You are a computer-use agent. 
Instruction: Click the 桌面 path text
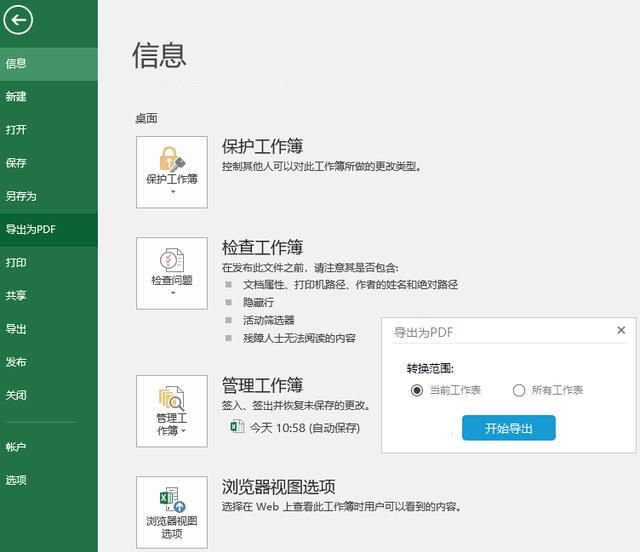pyautogui.click(x=147, y=119)
